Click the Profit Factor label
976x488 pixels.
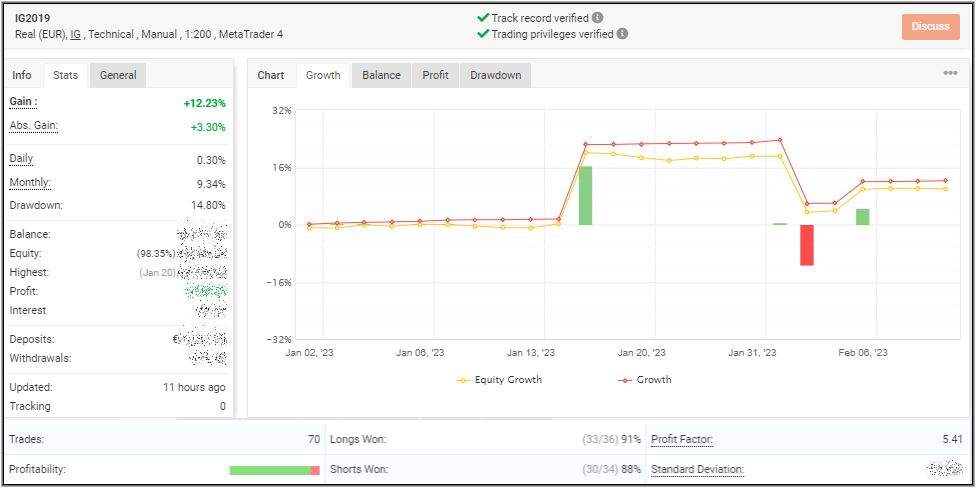coord(681,440)
